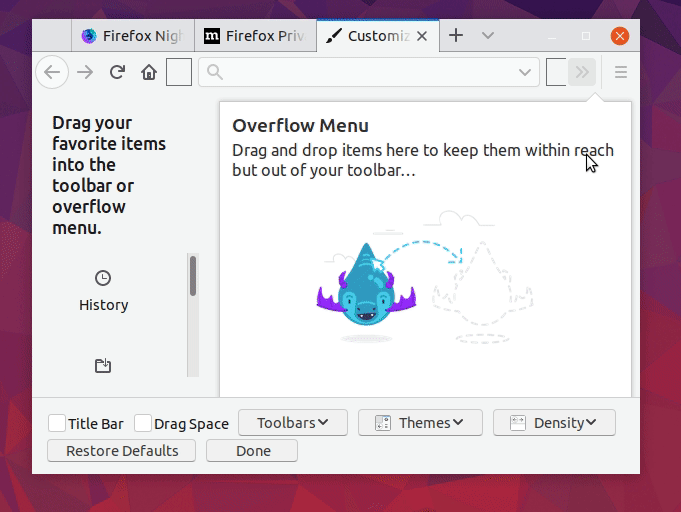681x512 pixels.
Task: Click the Restore Defaults button
Action: tap(122, 451)
